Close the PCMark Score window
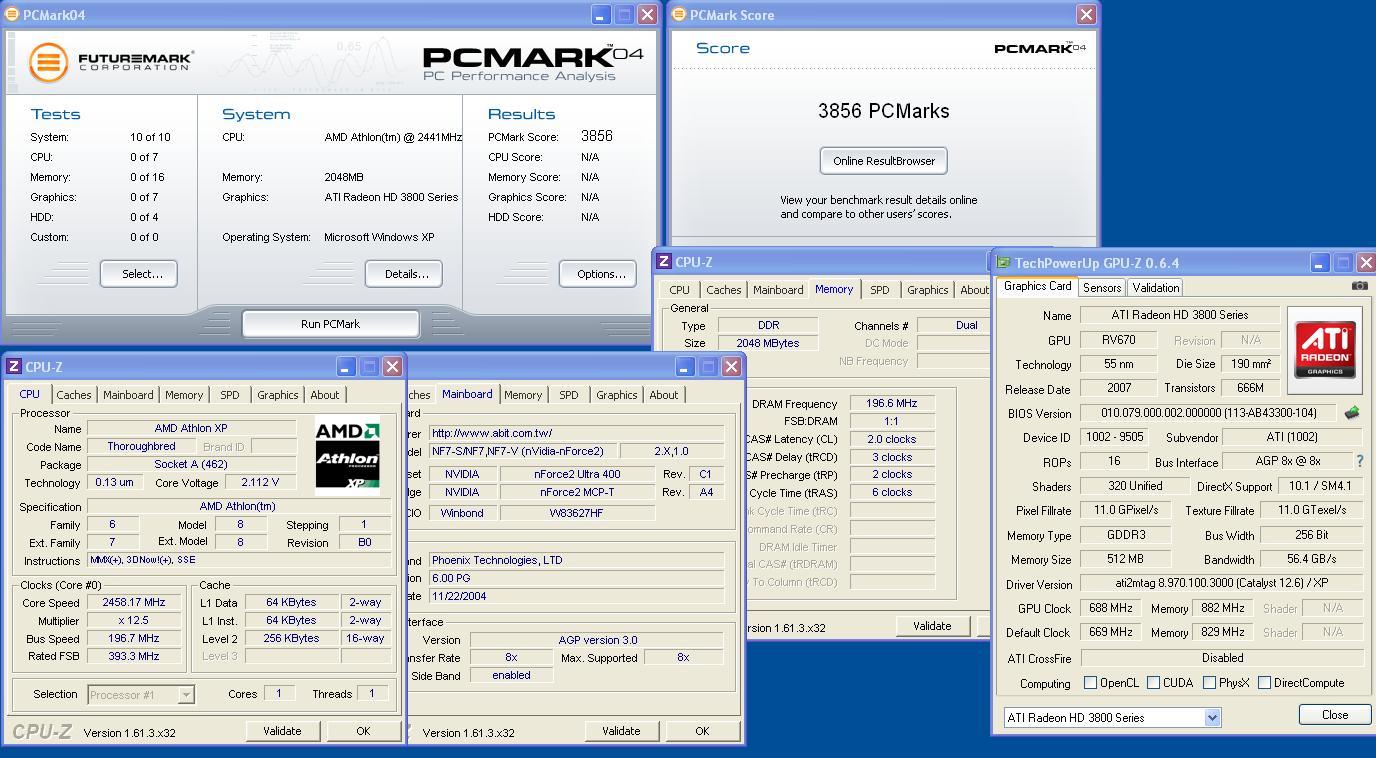The image size is (1376, 758). tap(1086, 15)
